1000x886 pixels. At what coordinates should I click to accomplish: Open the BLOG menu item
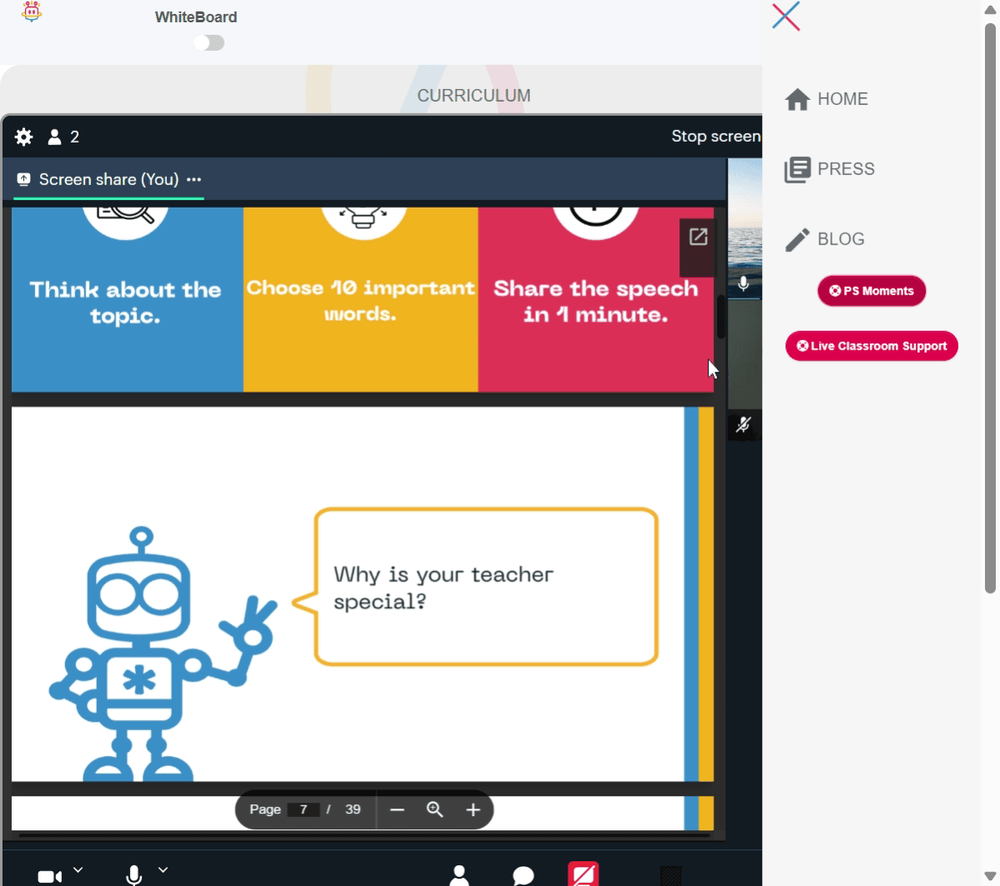click(825, 239)
